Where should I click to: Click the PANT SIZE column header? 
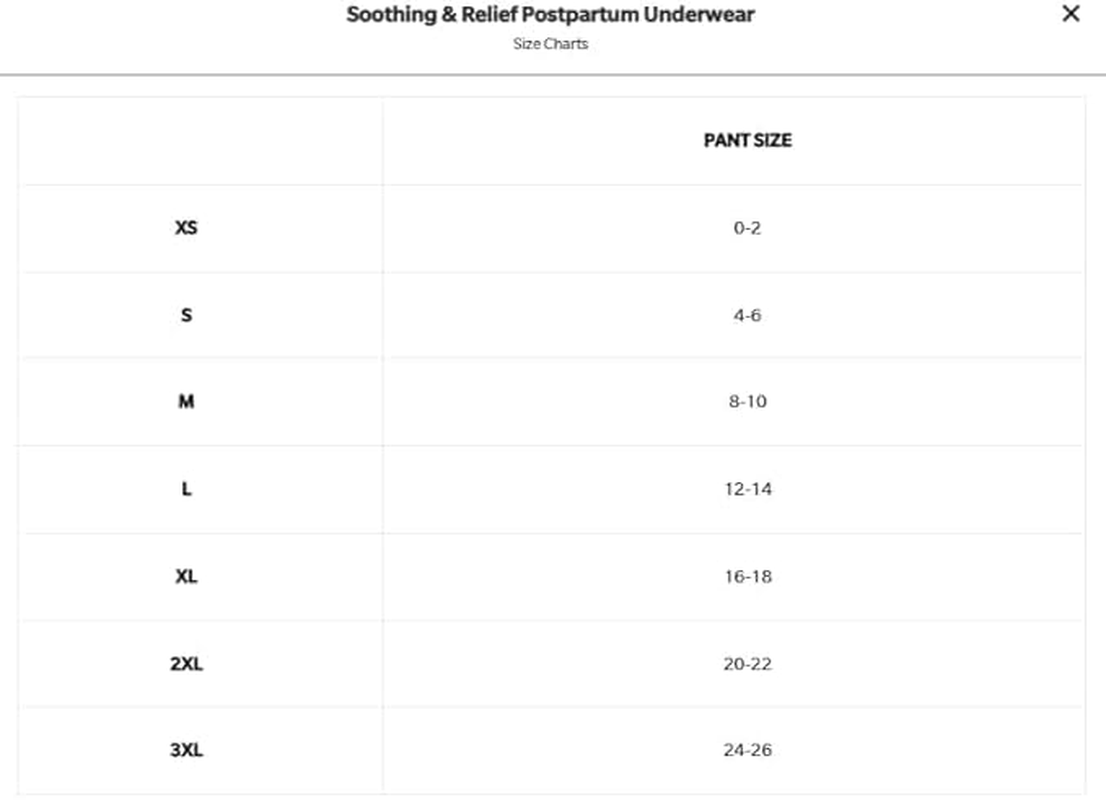click(x=747, y=141)
